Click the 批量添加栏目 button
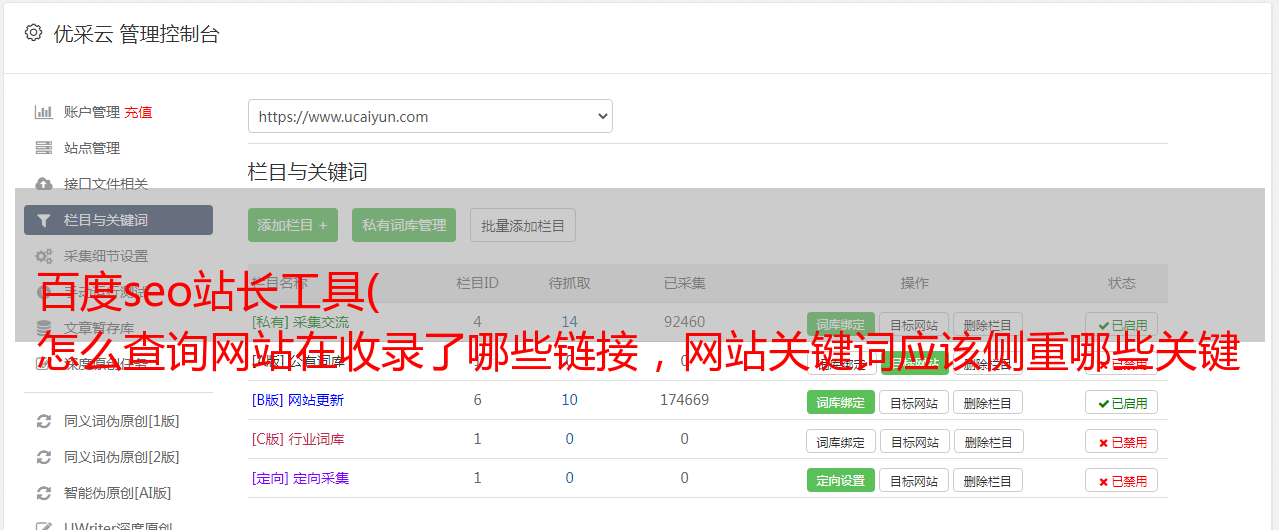The width and height of the screenshot is (1279, 530). pos(523,225)
